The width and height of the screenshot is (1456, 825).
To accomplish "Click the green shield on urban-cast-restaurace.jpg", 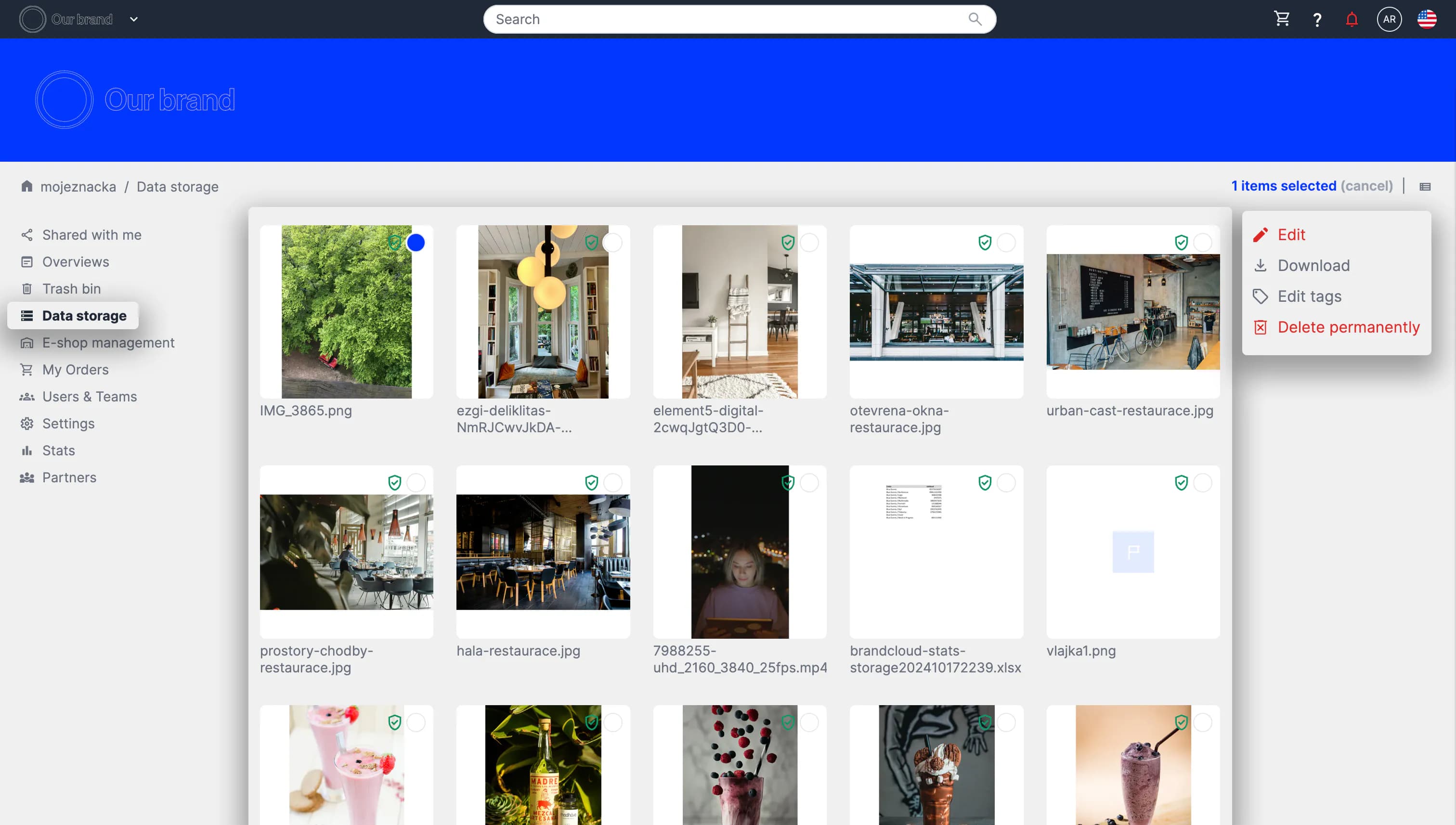I will (x=1181, y=243).
